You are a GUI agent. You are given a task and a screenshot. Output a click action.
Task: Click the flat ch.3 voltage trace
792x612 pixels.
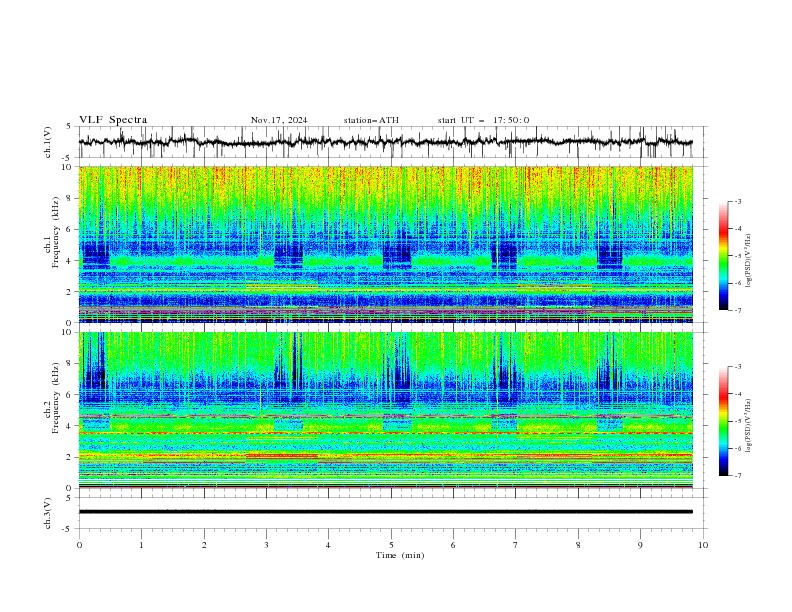click(x=385, y=512)
